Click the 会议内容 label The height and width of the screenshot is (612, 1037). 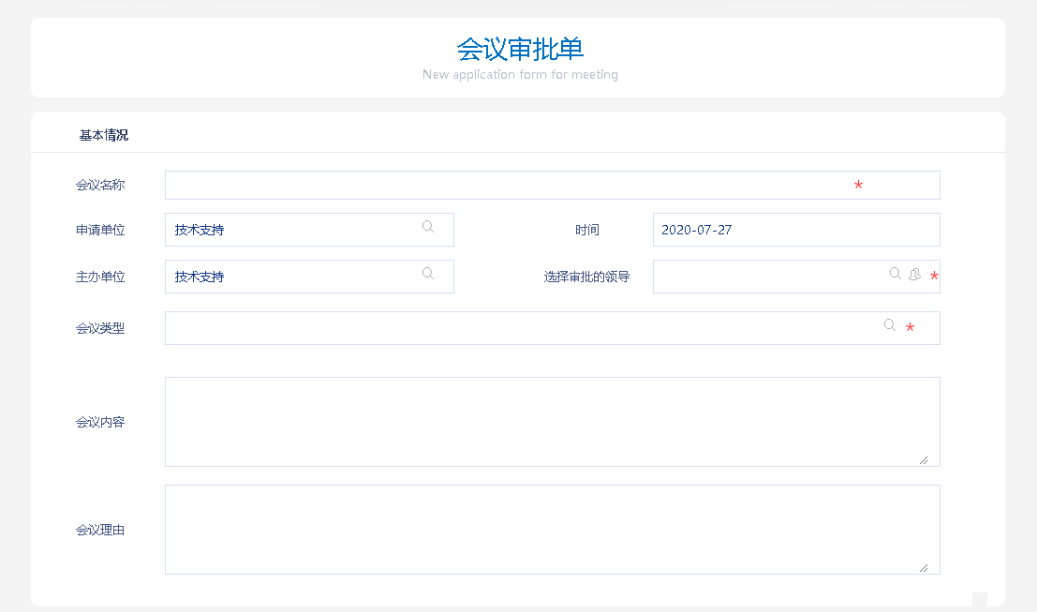pyautogui.click(x=100, y=422)
